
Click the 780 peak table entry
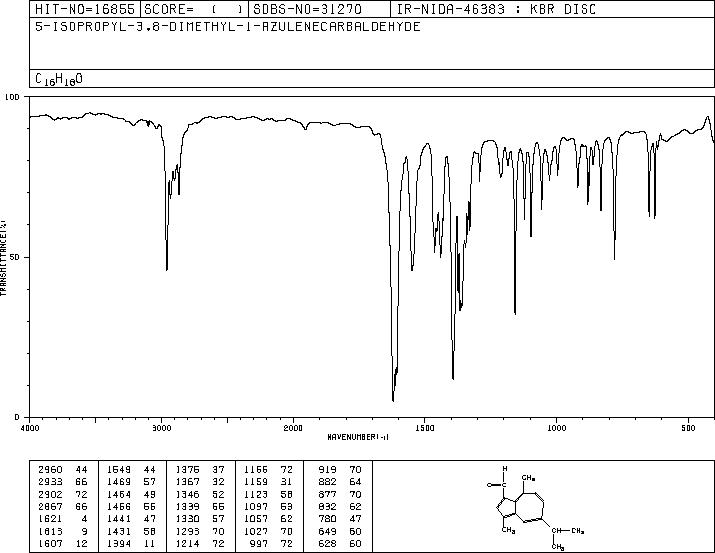pyautogui.click(x=340, y=519)
